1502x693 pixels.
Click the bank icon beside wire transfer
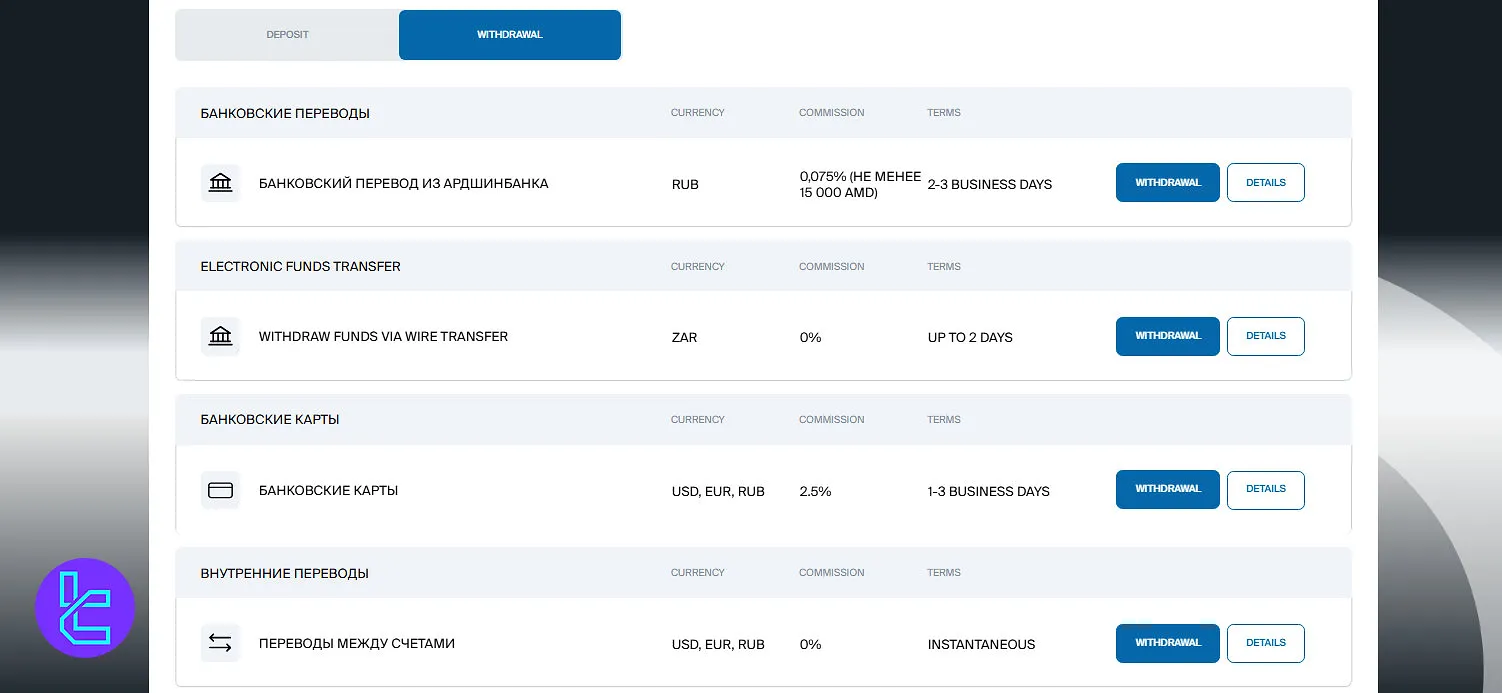tap(220, 337)
